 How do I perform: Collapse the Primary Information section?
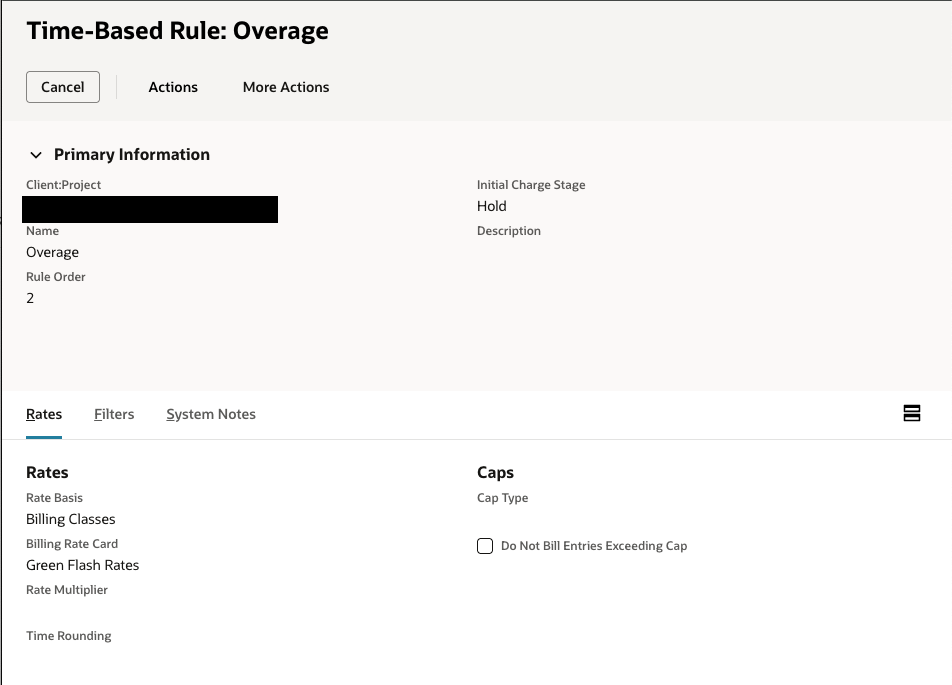(36, 155)
